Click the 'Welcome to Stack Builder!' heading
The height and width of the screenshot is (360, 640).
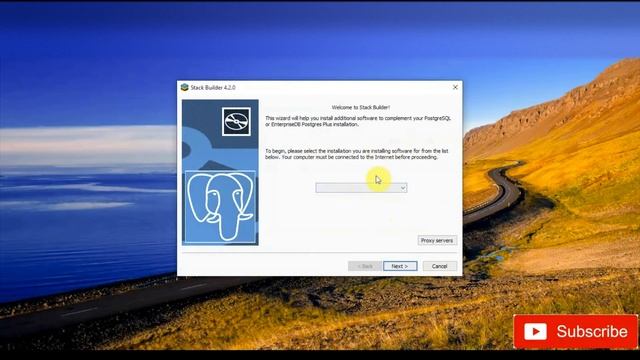[x=361, y=107]
